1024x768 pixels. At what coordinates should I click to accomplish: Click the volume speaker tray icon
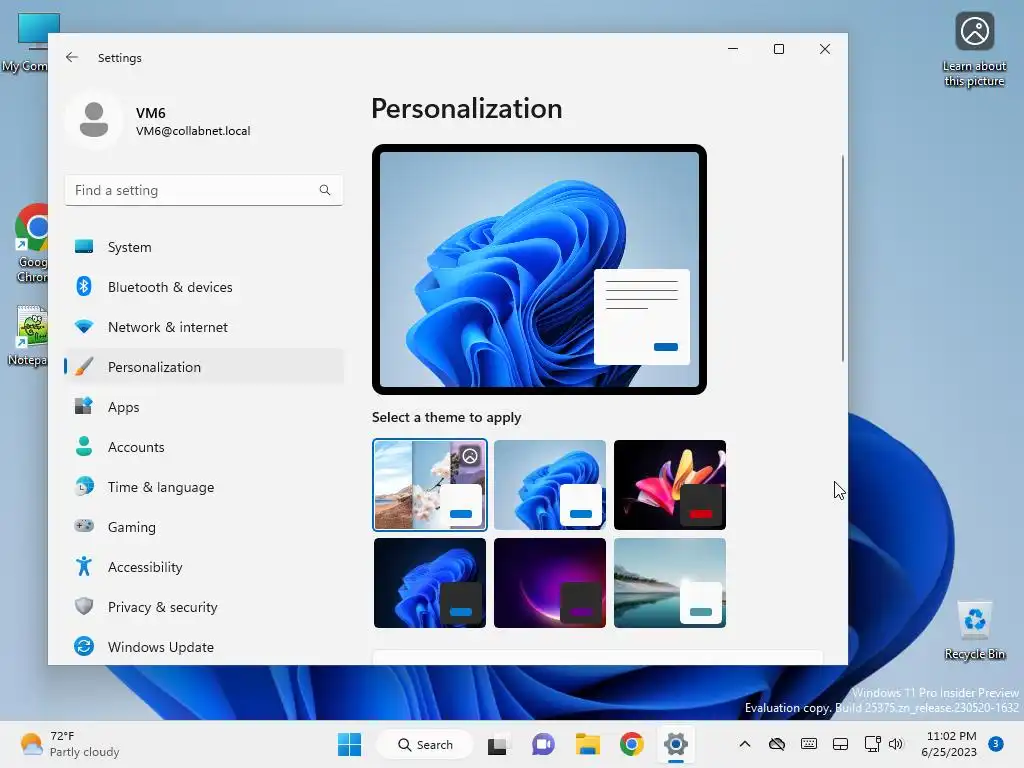[x=896, y=744]
